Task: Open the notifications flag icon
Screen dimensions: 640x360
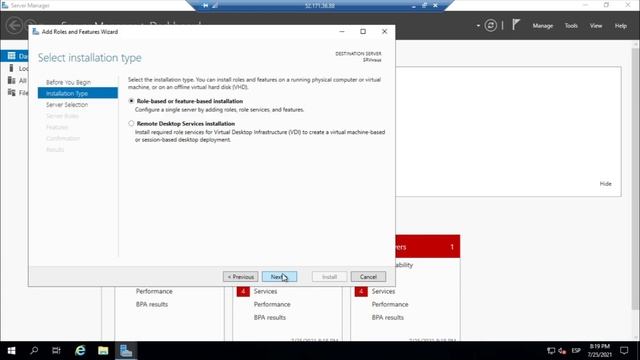Action: coord(516,25)
